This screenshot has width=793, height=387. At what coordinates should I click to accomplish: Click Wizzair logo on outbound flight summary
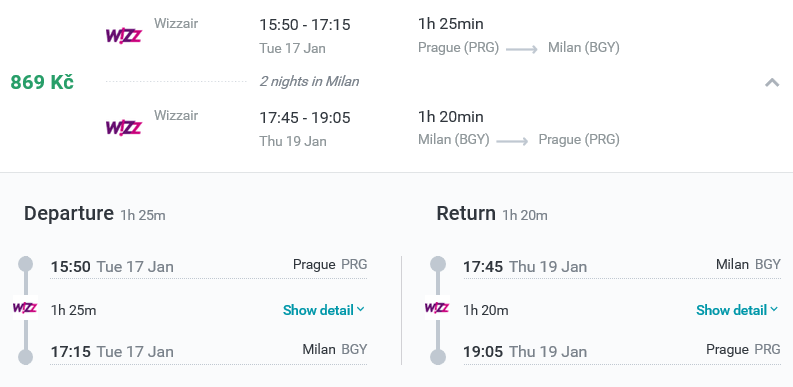point(123,36)
